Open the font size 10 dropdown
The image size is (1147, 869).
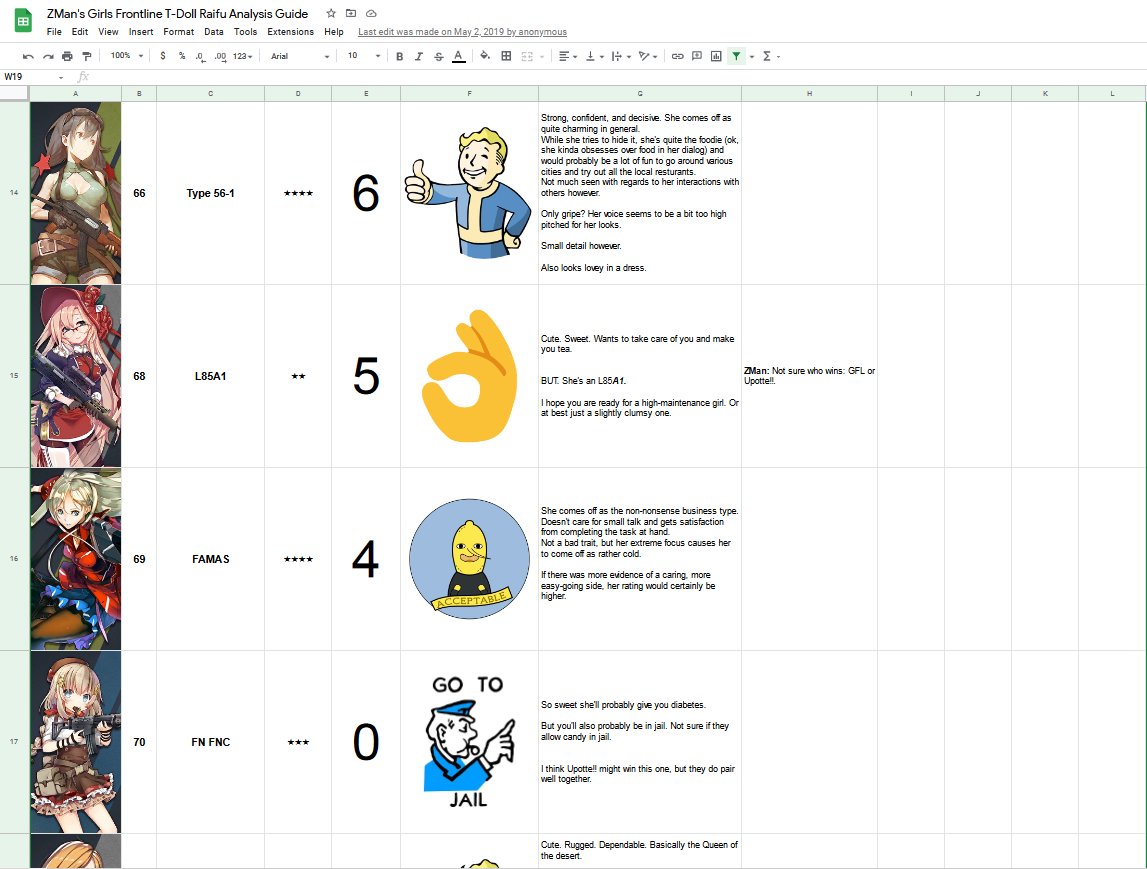[x=364, y=56]
